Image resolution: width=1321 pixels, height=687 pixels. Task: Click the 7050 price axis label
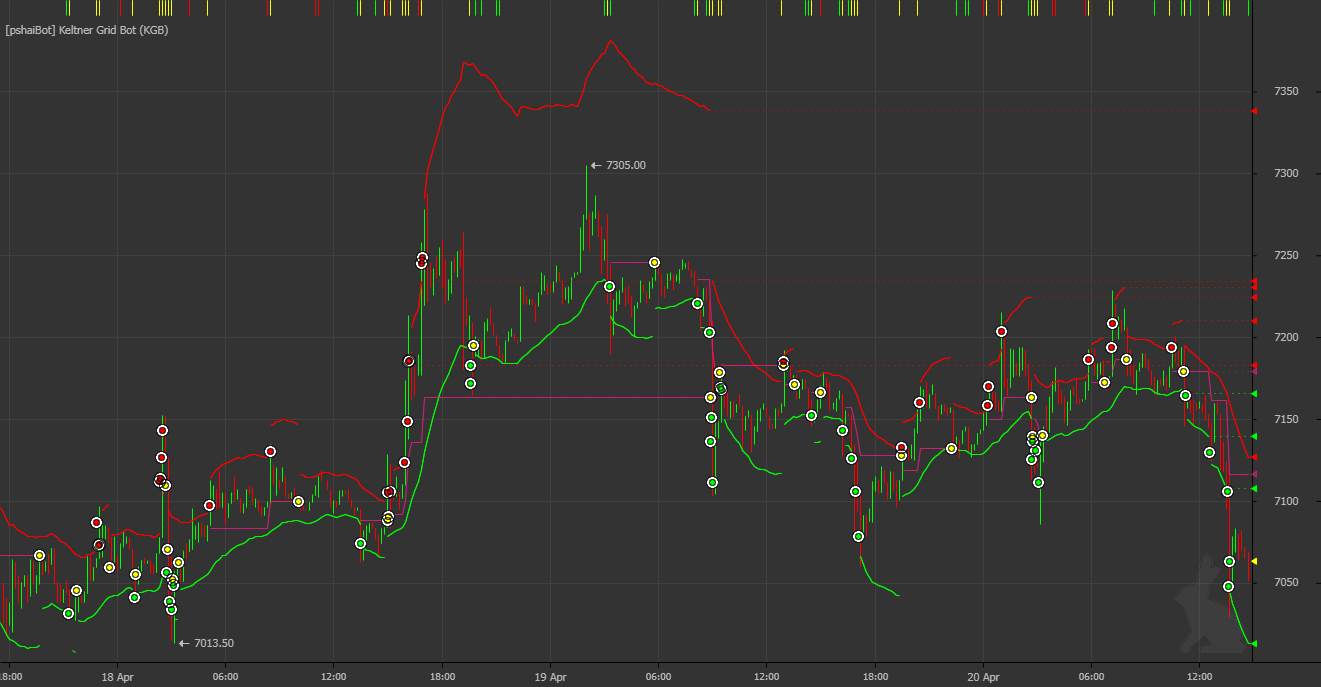click(x=1286, y=583)
